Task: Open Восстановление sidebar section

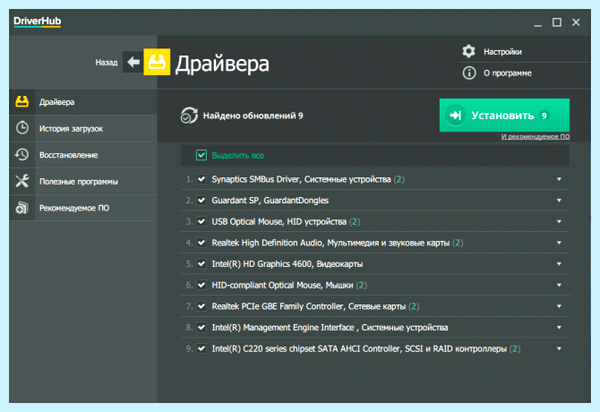Action: (83, 155)
